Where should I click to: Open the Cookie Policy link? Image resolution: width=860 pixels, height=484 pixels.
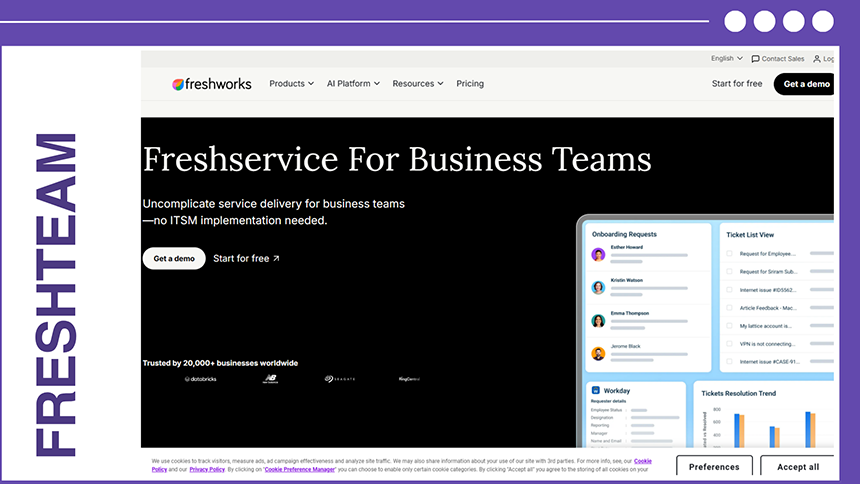[642, 461]
